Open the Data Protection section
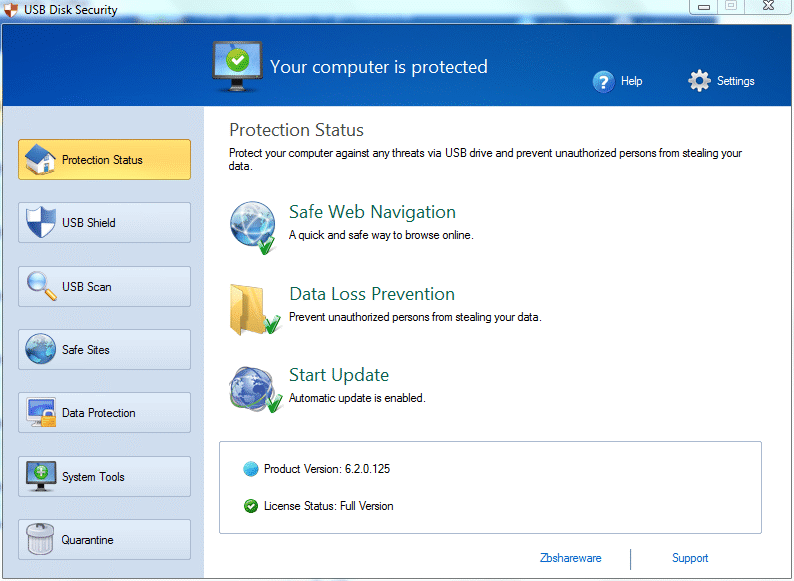The height and width of the screenshot is (581, 794). [104, 412]
